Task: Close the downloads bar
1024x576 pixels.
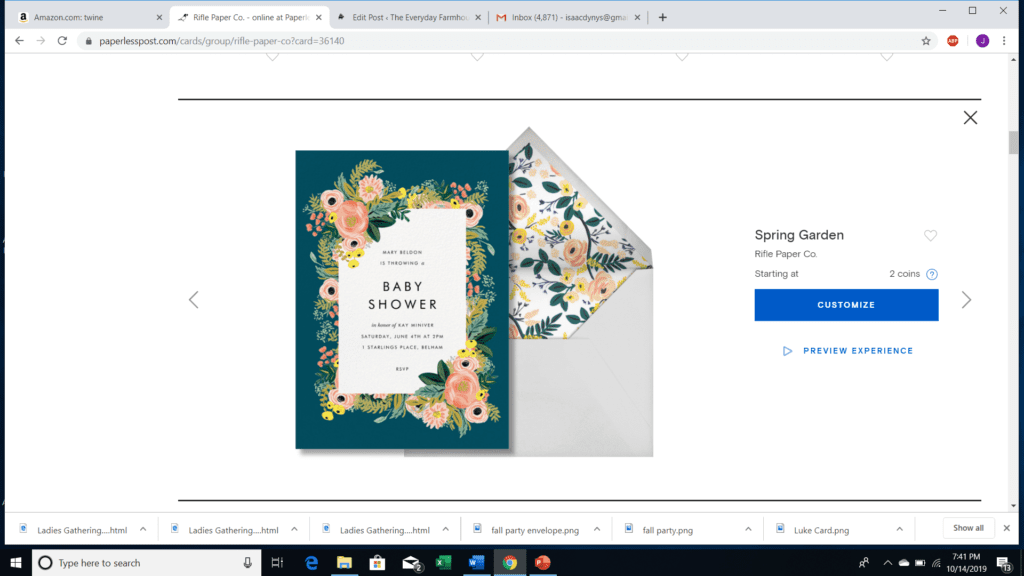Action: [1006, 528]
